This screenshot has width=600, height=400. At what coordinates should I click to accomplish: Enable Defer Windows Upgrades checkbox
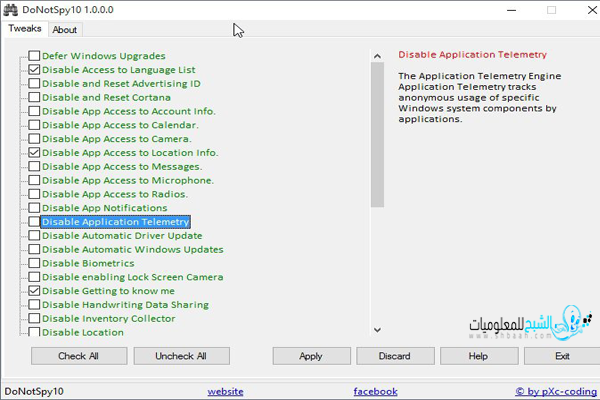[34, 56]
